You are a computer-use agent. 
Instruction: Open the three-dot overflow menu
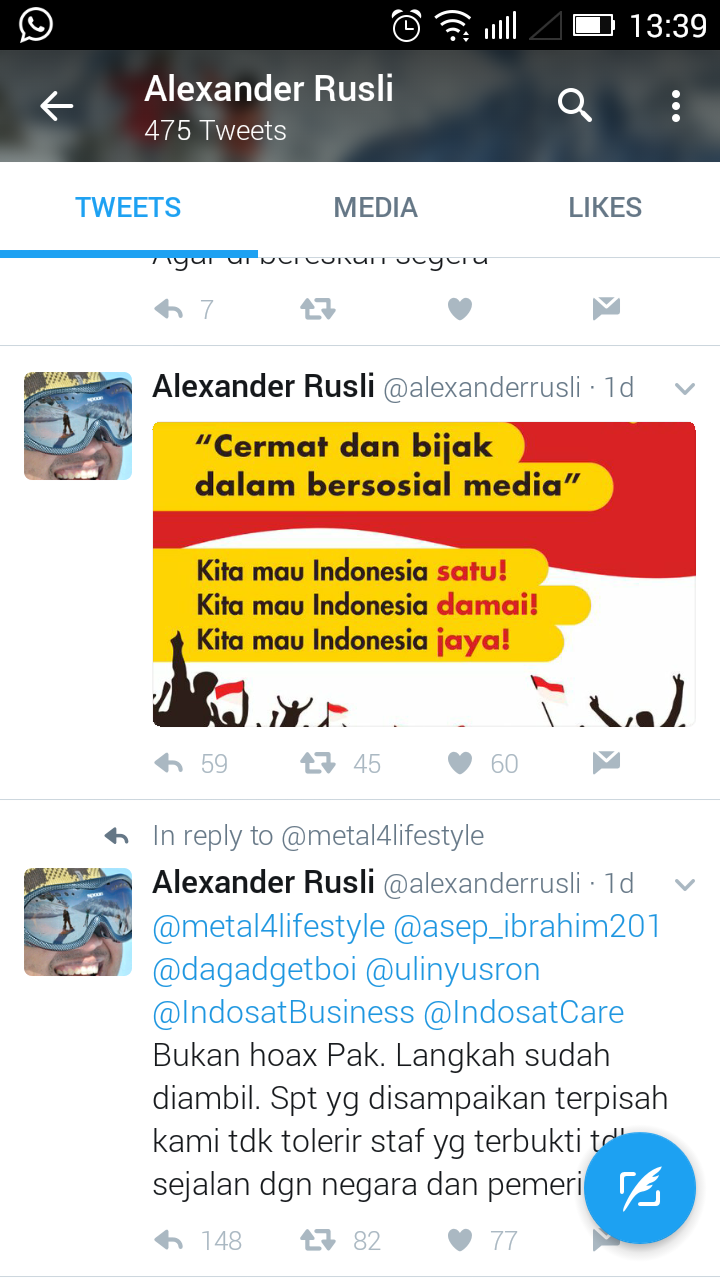(x=676, y=105)
